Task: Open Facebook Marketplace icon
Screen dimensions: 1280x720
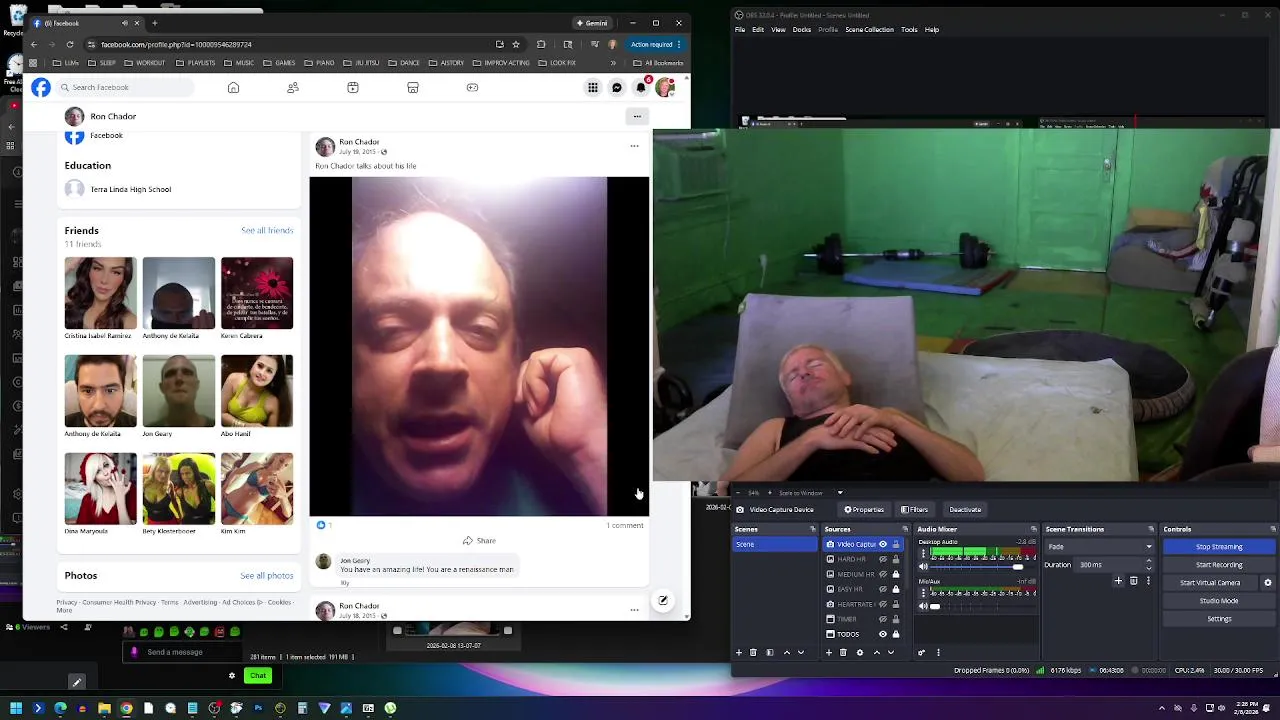Action: (x=413, y=88)
